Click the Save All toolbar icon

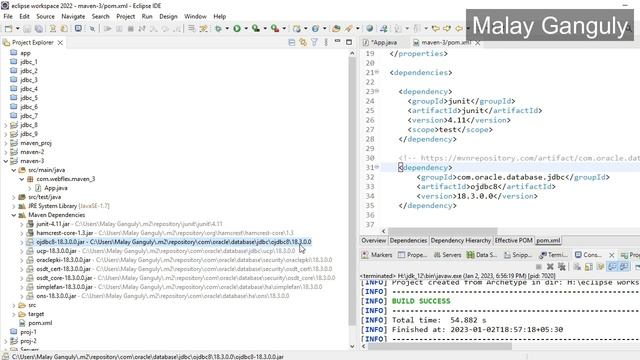coord(39,29)
